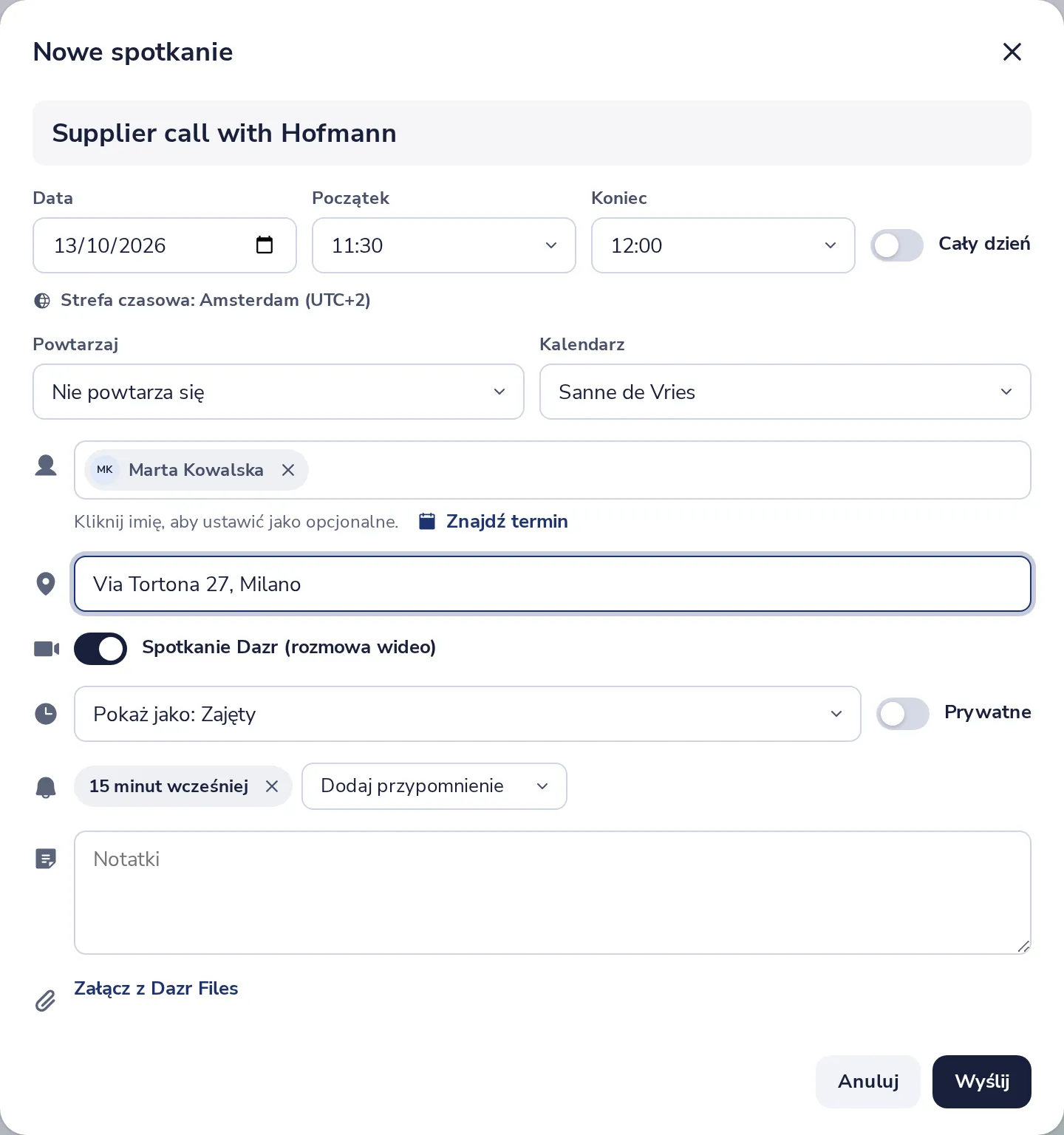Click the MK avatar on attendee chip
The image size is (1064, 1135).
[x=105, y=470]
